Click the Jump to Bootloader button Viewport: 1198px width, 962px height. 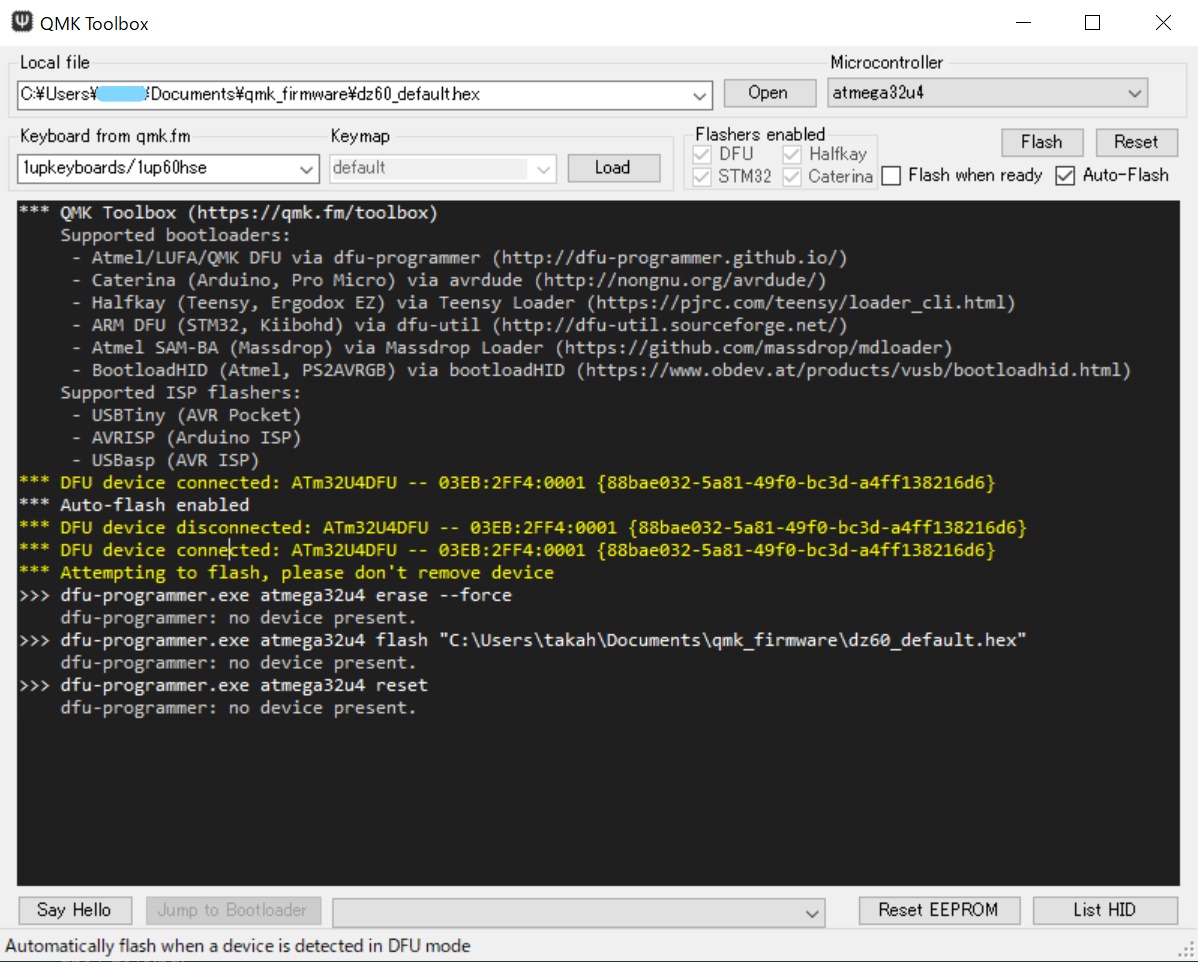click(x=233, y=910)
